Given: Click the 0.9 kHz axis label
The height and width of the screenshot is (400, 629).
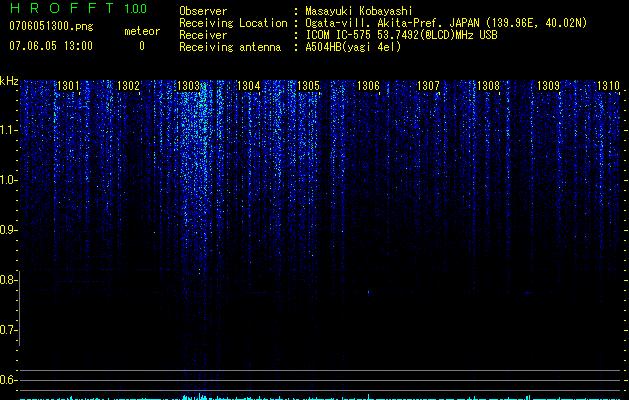Looking at the screenshot, I should click(x=7, y=230).
